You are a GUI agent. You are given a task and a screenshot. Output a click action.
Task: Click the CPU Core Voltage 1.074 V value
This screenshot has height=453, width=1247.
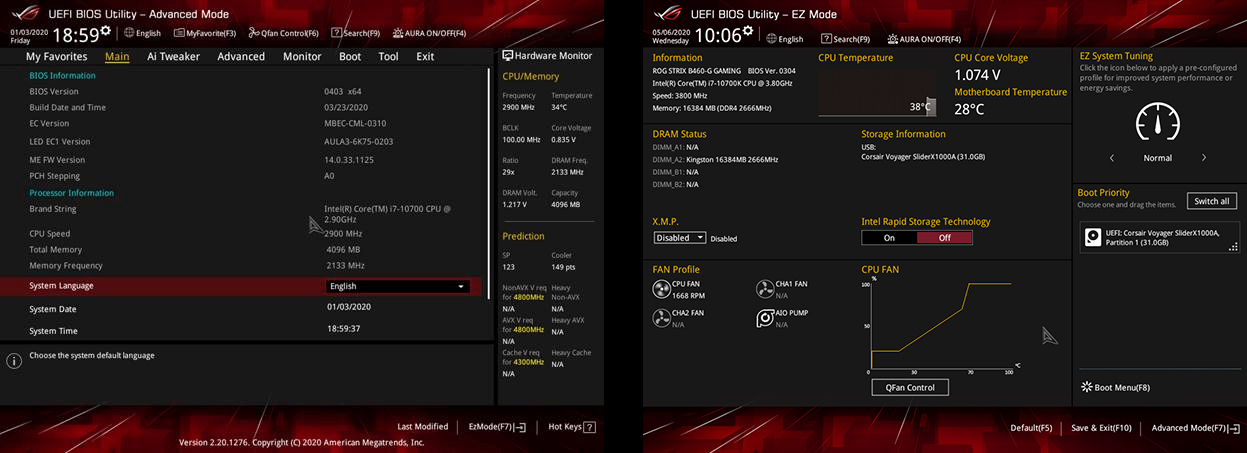977,75
